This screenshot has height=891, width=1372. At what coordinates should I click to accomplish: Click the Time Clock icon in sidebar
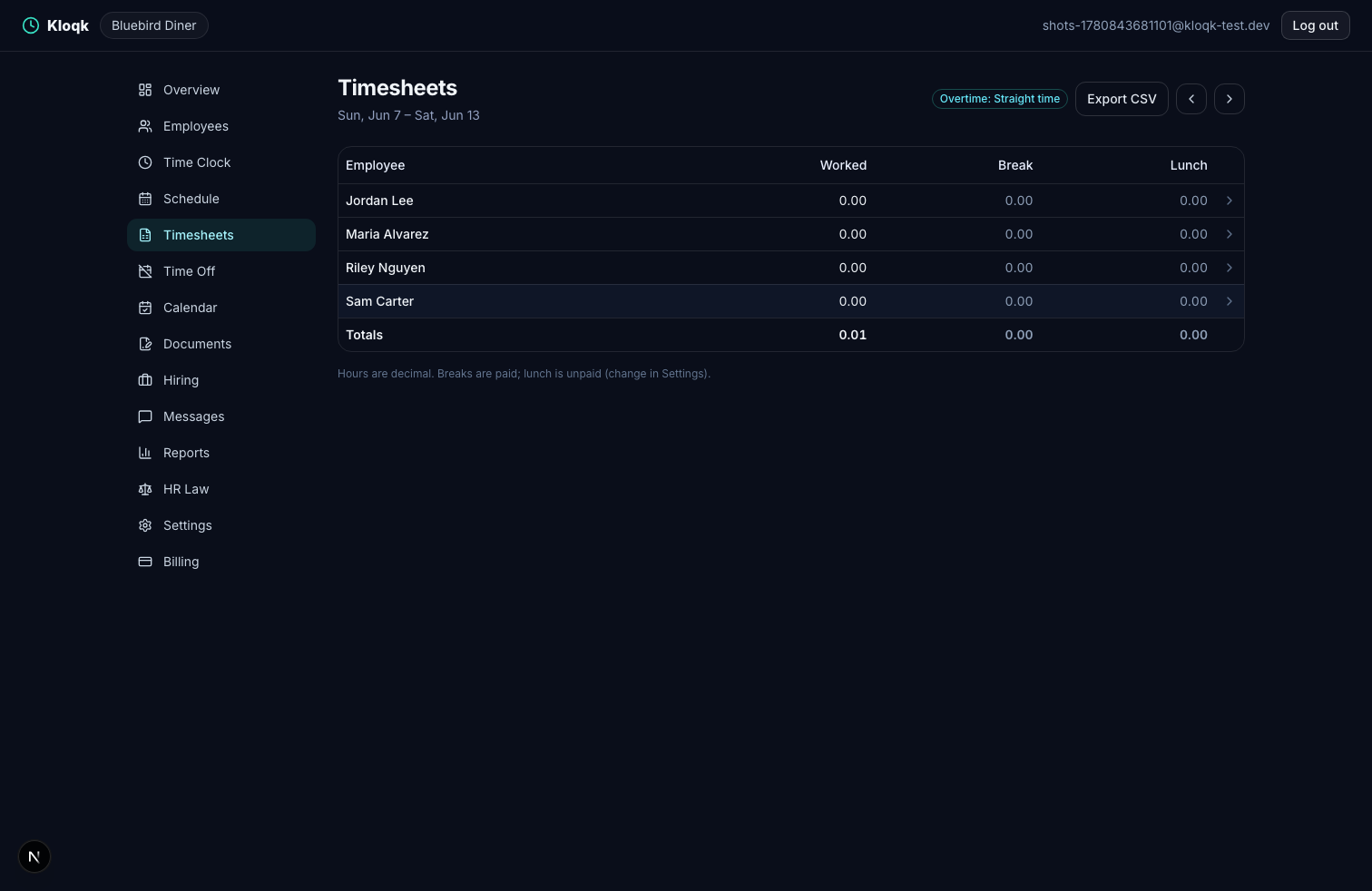point(145,162)
